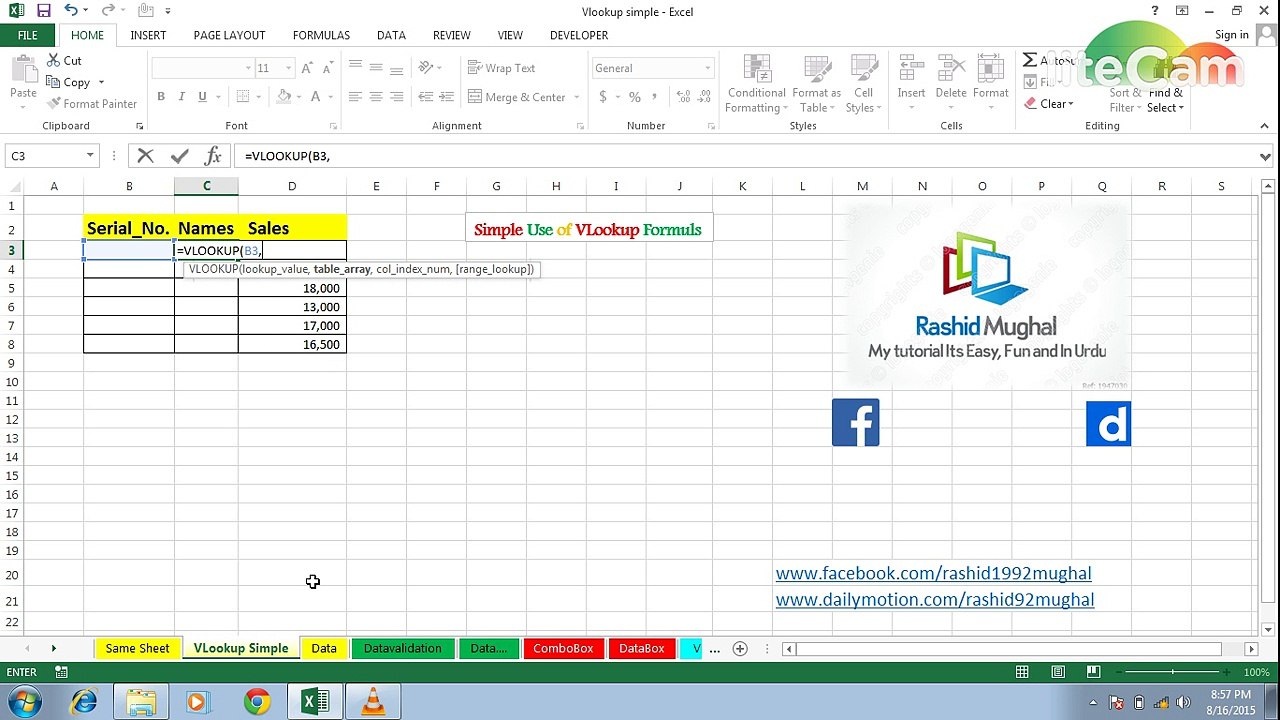
Task: Confirm the formula with the checkmark
Action: coord(180,156)
